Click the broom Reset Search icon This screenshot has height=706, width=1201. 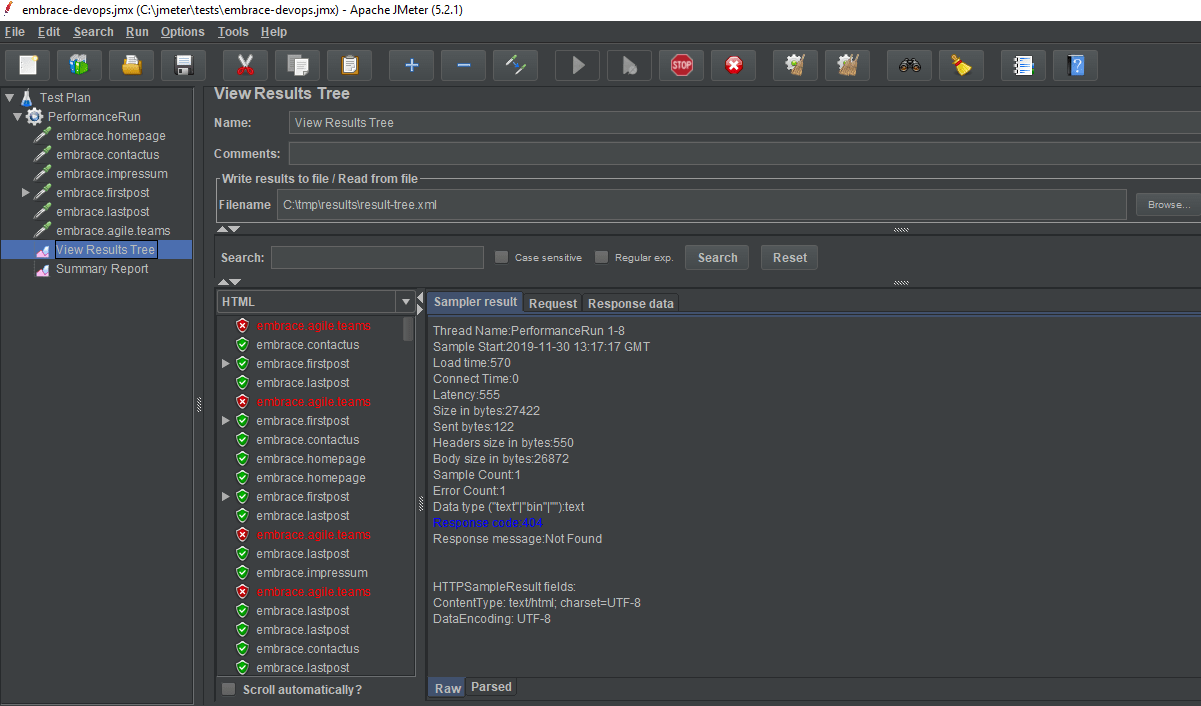pyautogui.click(x=961, y=66)
